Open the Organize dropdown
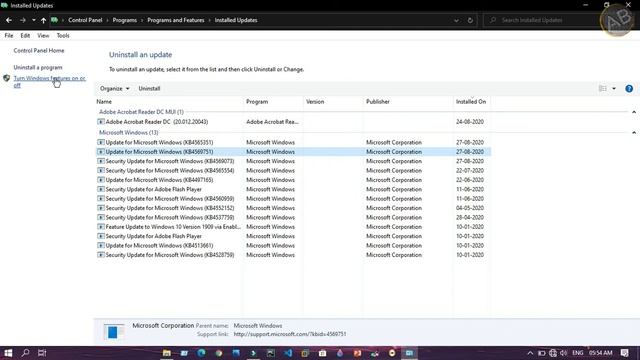 [114, 89]
